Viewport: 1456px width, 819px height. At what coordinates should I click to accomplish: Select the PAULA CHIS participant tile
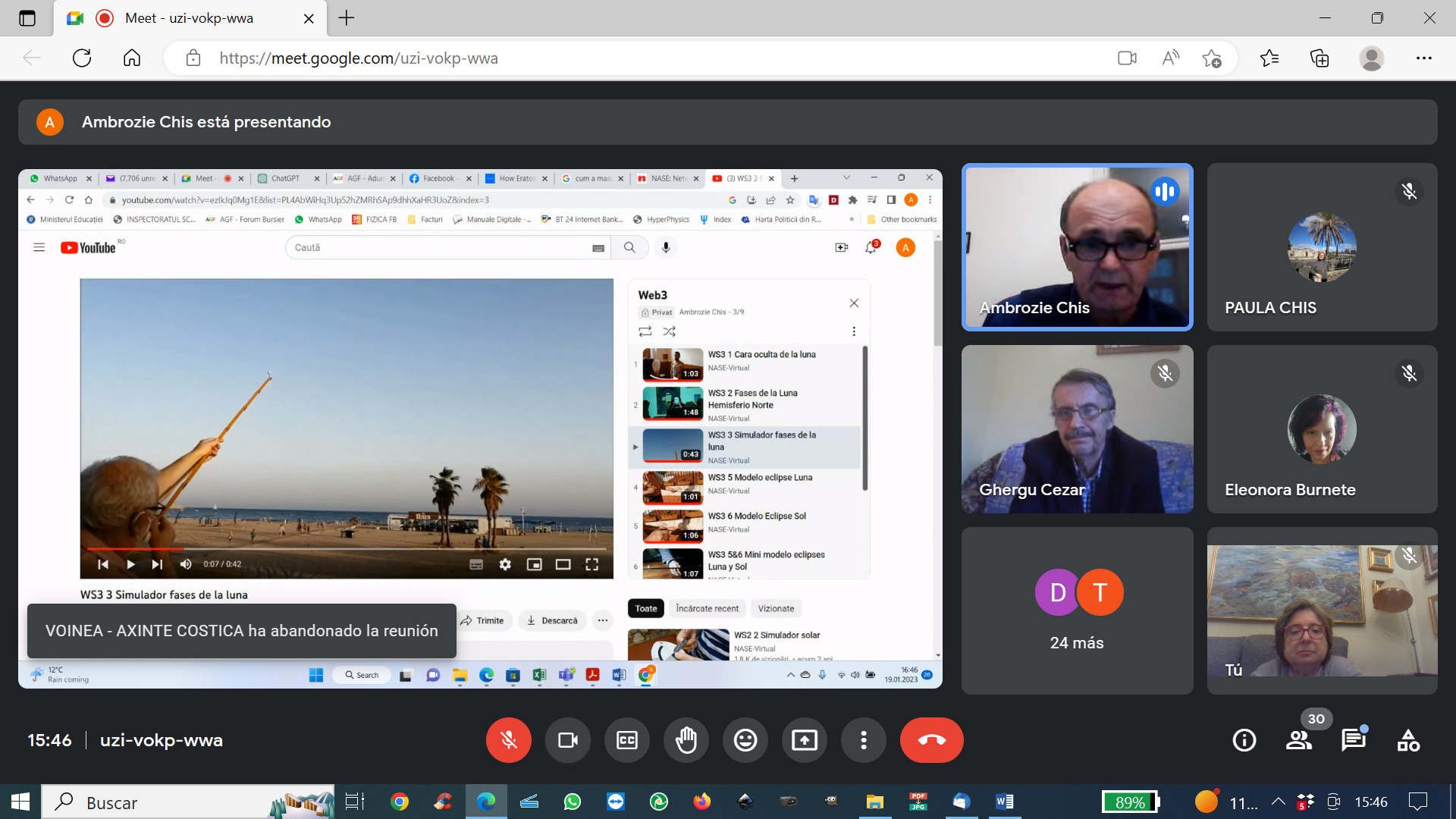pyautogui.click(x=1322, y=247)
